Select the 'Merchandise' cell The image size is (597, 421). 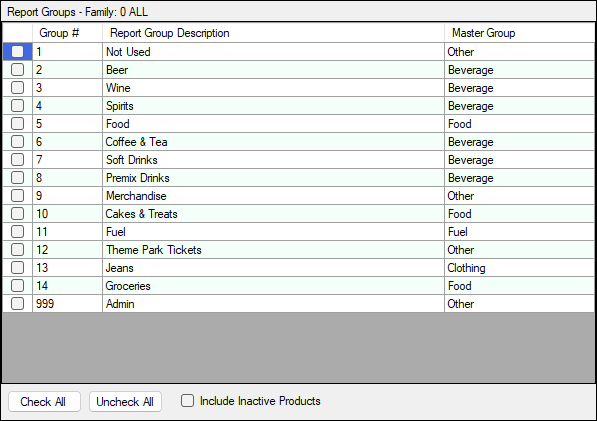pyautogui.click(x=273, y=196)
